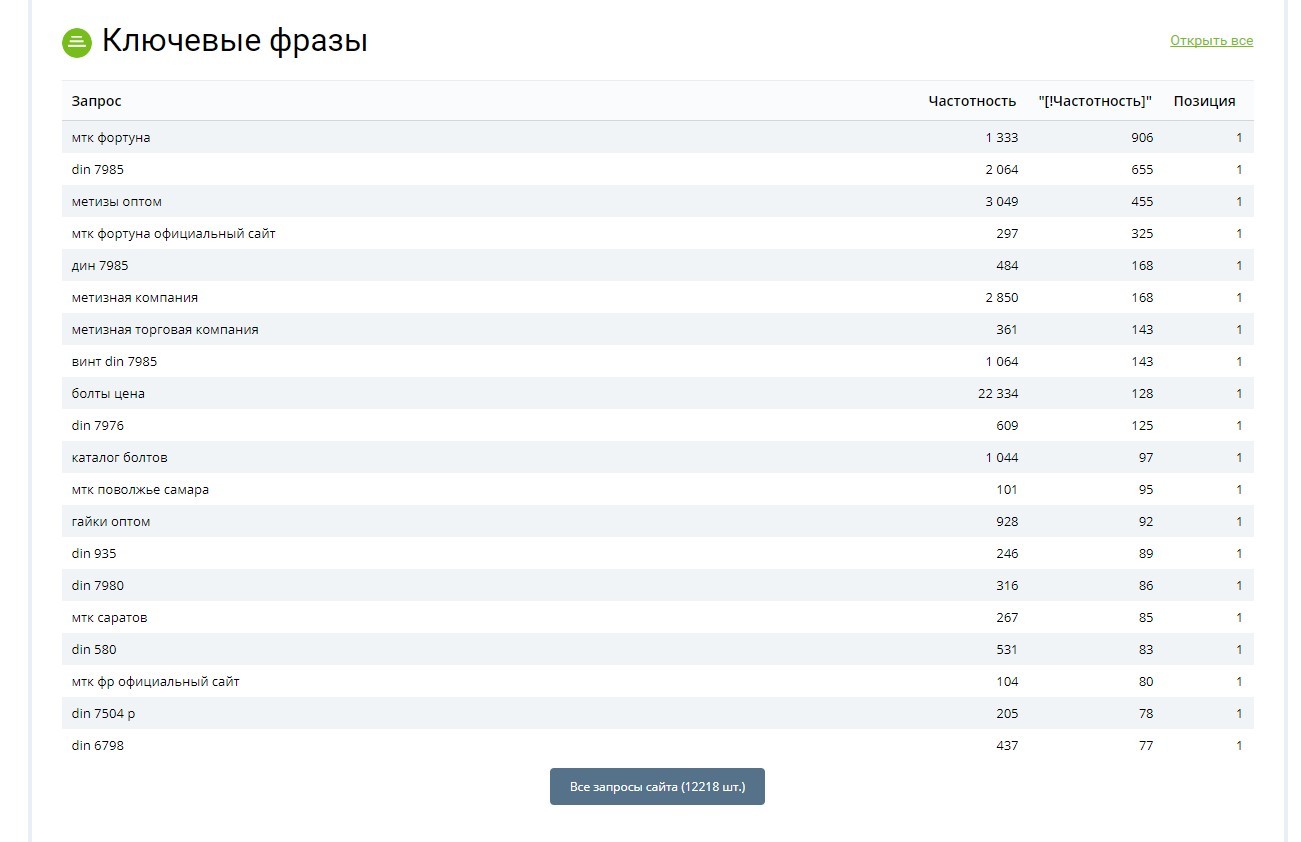Select the query мтк поволжье самара

pyautogui.click(x=140, y=489)
